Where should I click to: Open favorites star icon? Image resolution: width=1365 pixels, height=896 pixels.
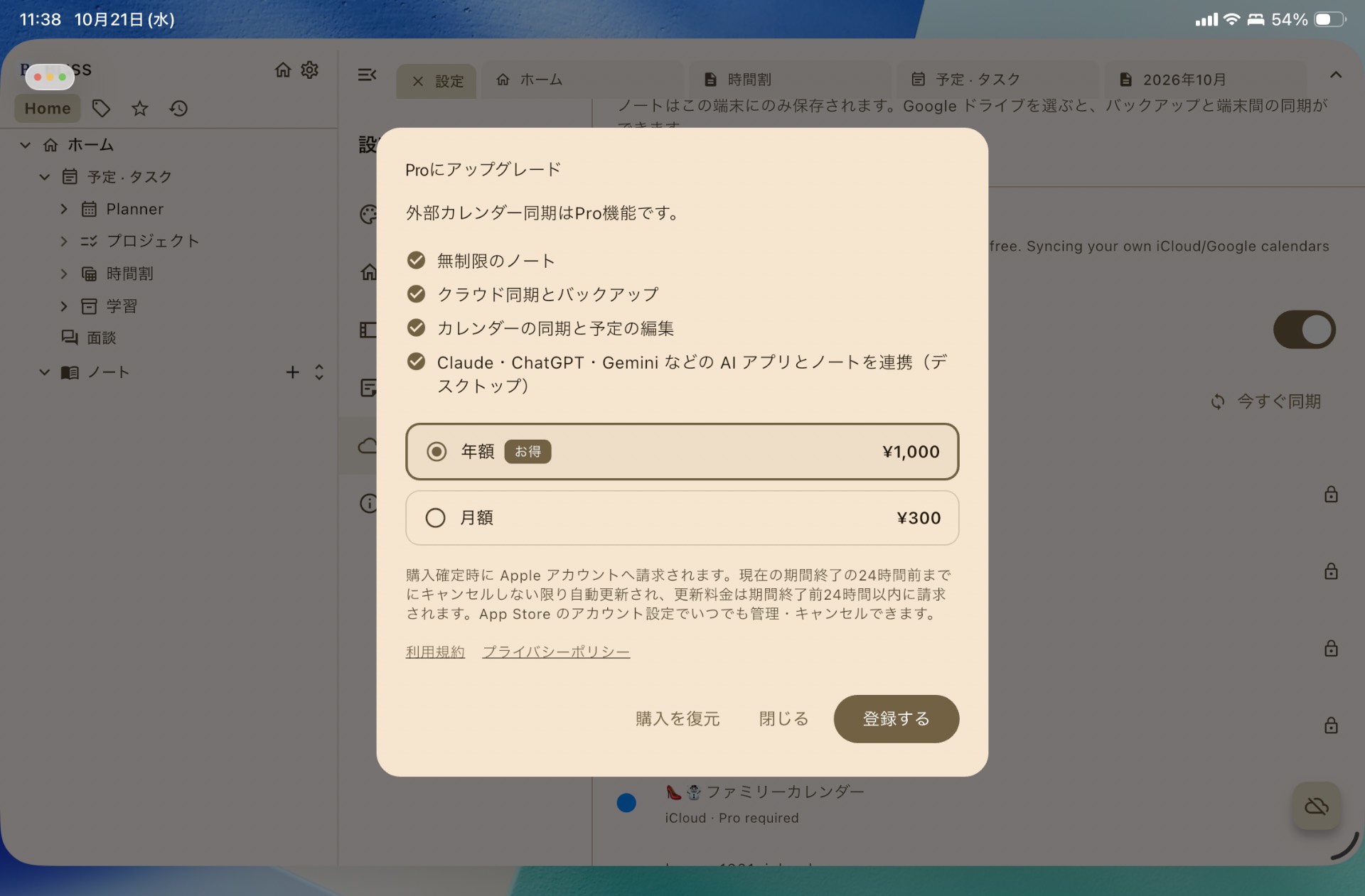pos(140,108)
